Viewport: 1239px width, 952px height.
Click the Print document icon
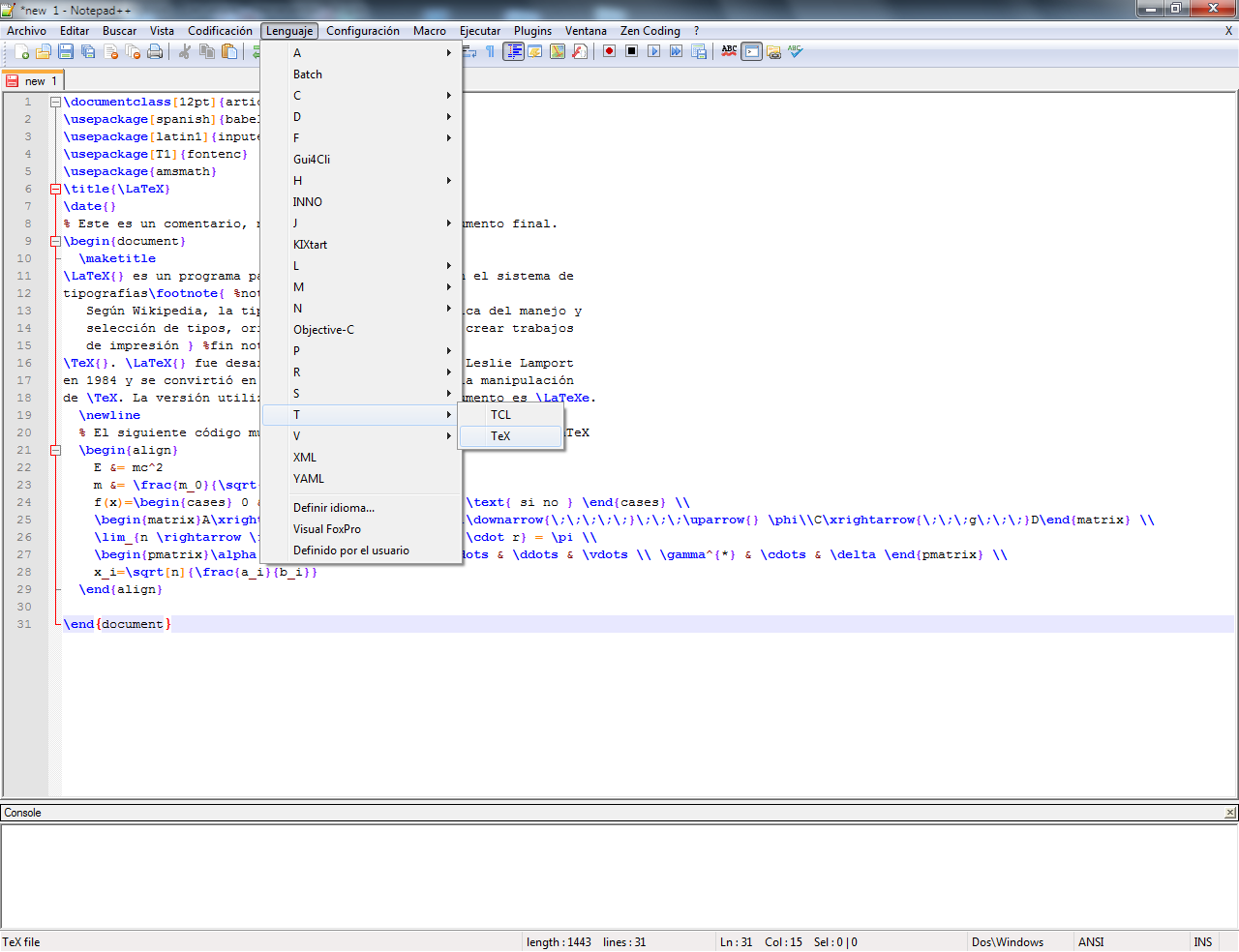[x=153, y=52]
